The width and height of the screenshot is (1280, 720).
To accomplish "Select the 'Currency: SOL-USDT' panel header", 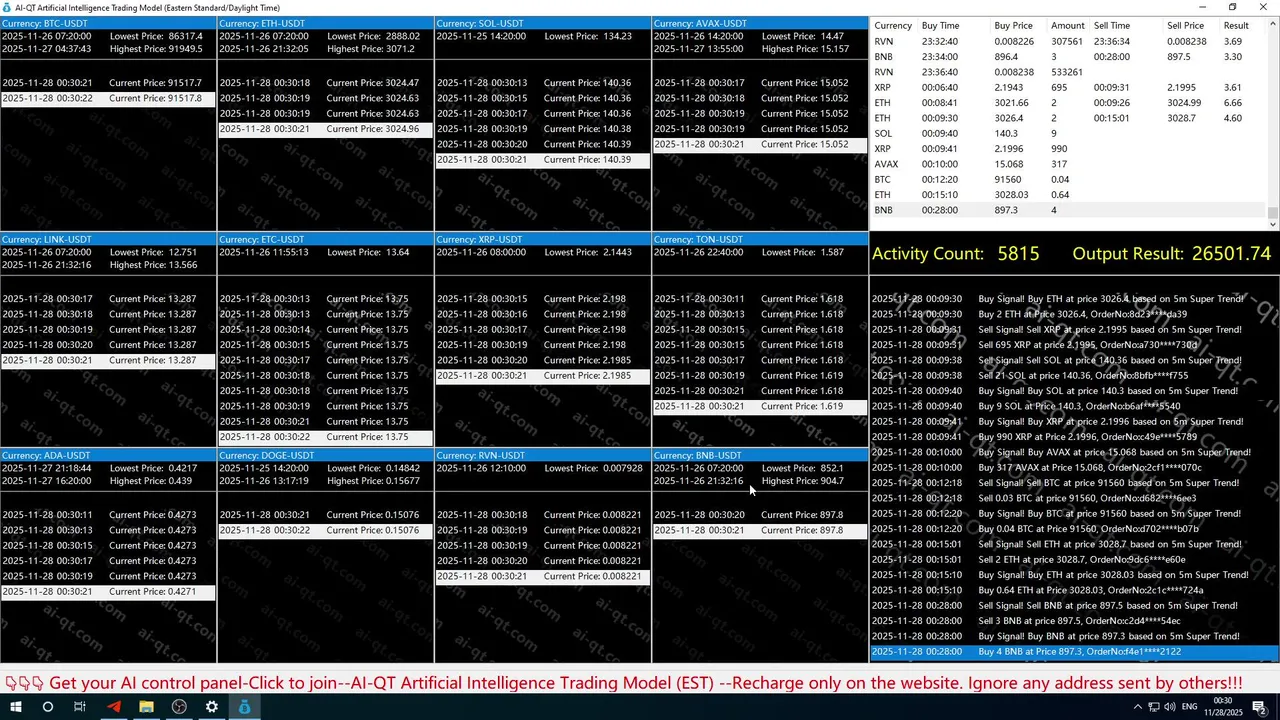I will click(x=543, y=23).
